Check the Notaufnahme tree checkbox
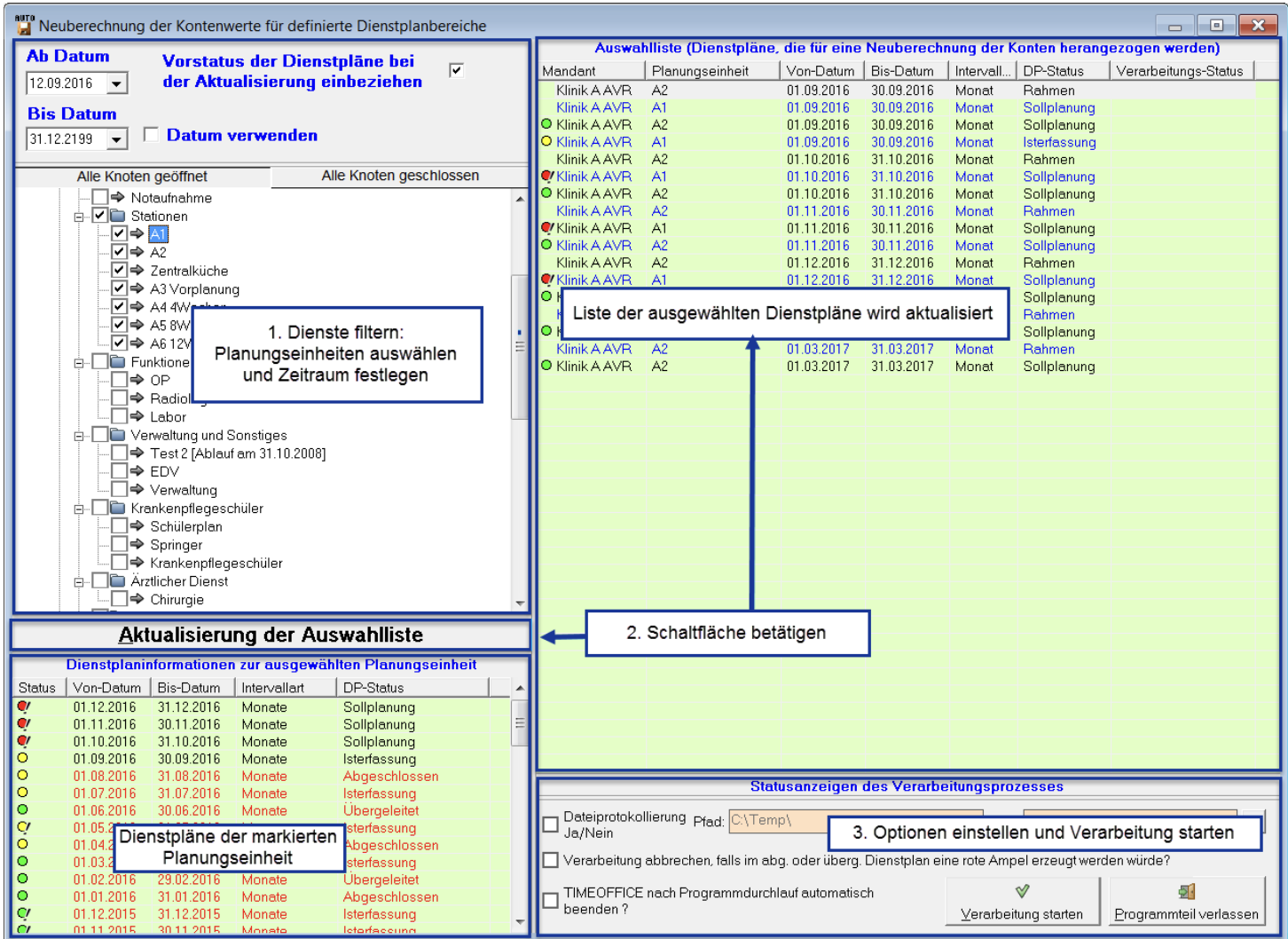This screenshot has height=939, width=1288. (x=100, y=197)
